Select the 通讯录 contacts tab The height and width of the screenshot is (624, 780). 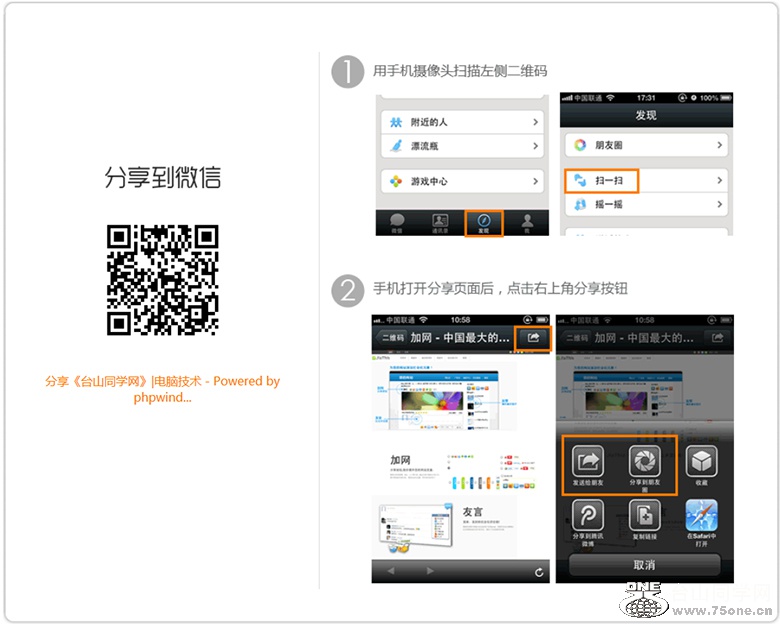440,223
